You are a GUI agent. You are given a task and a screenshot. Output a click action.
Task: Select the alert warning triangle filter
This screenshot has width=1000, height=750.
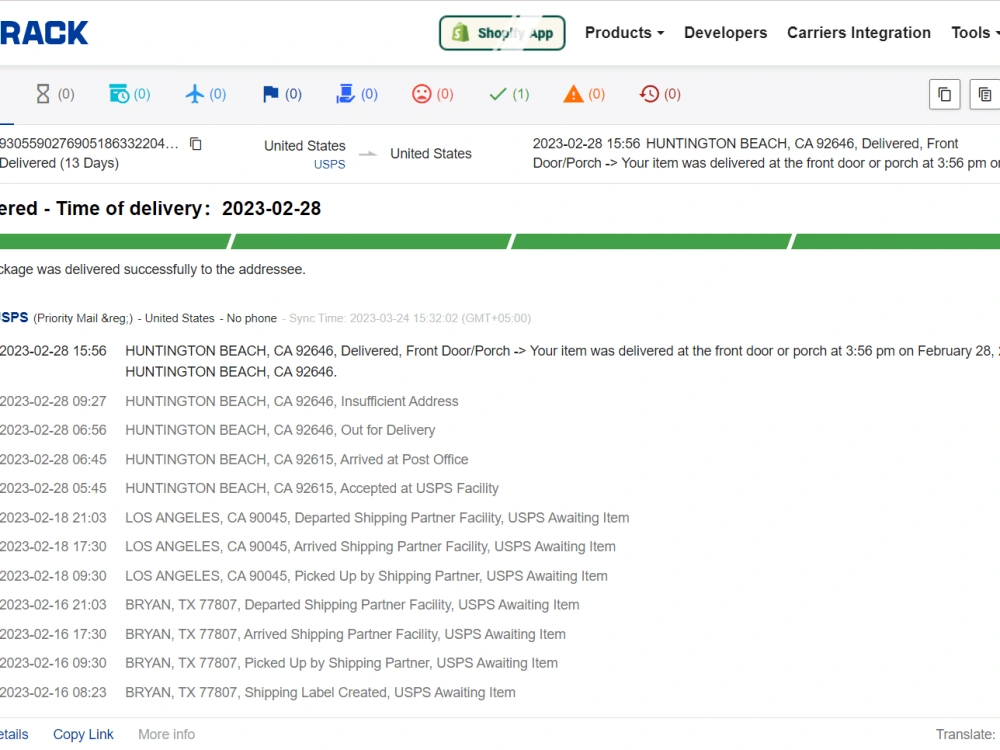coord(584,94)
